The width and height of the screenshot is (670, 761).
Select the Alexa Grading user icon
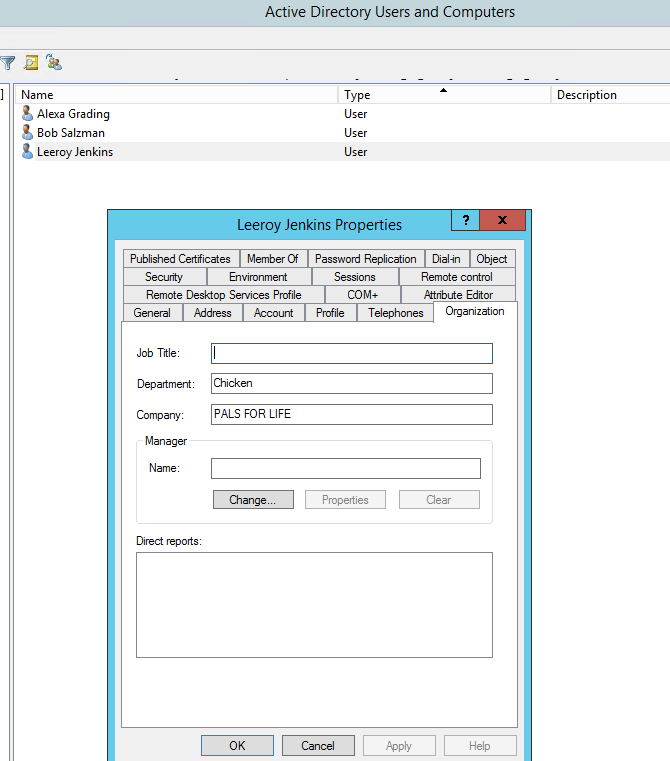pos(27,114)
